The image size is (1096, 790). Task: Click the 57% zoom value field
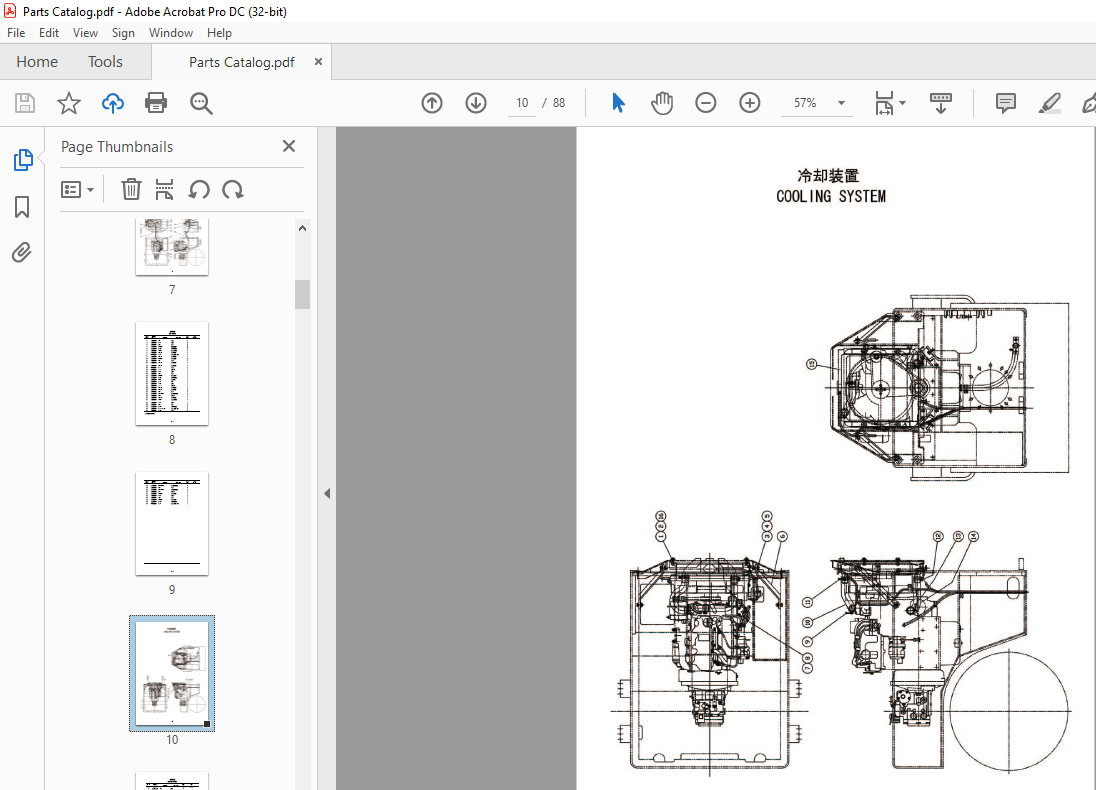point(805,103)
